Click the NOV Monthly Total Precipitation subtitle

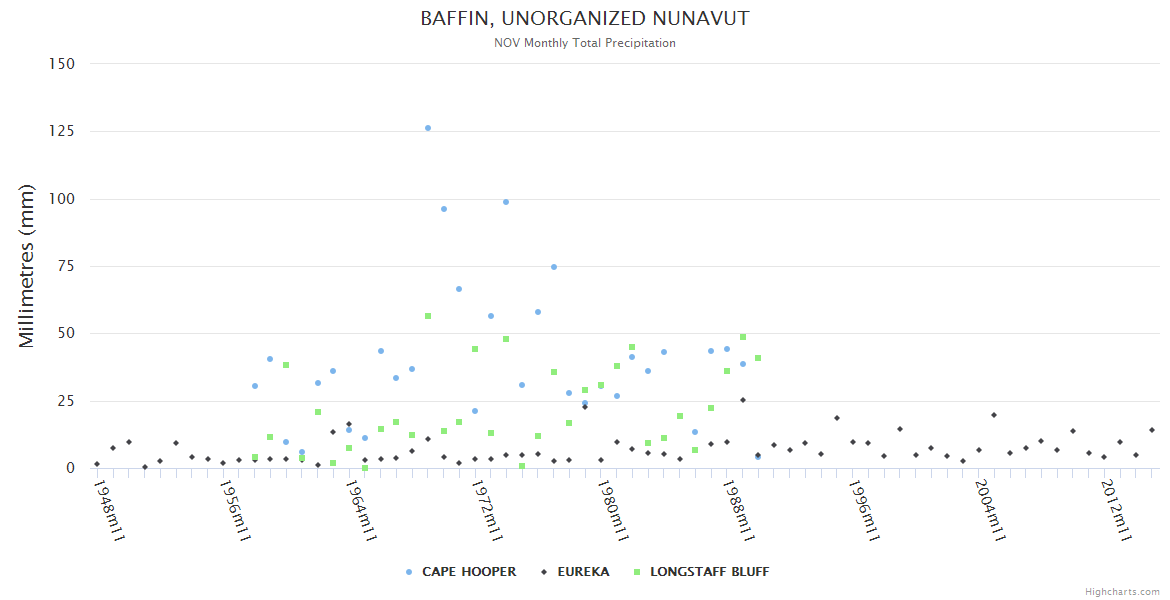[x=585, y=43]
